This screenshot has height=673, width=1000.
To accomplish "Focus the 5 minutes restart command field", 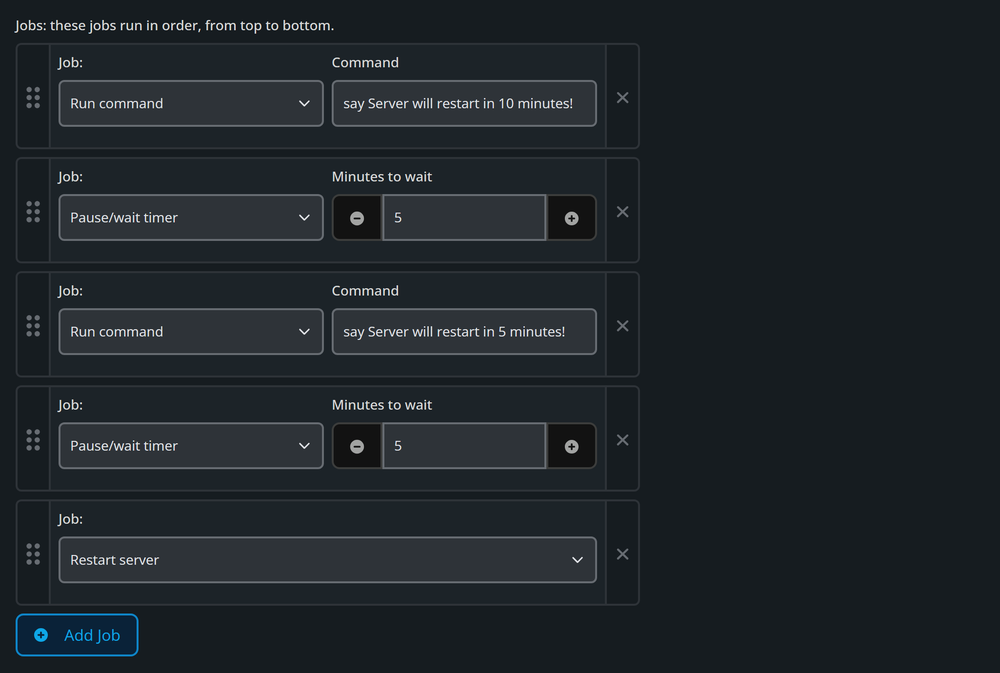I will point(464,332).
